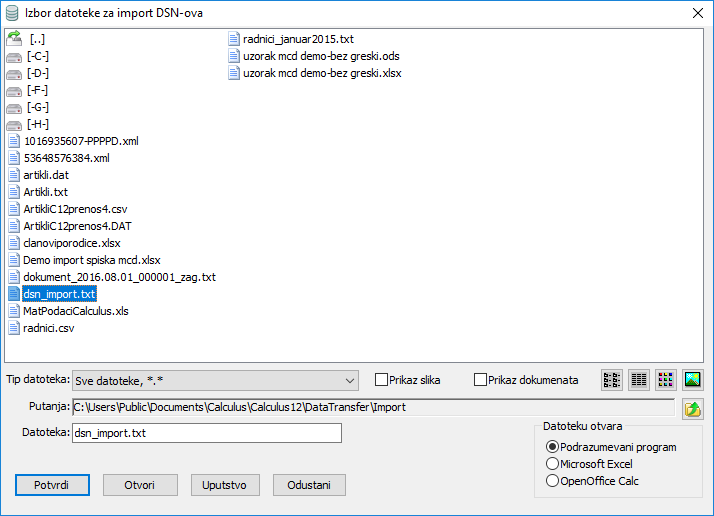Click the Potvrdi button
The width and height of the screenshot is (714, 516).
coord(52,485)
